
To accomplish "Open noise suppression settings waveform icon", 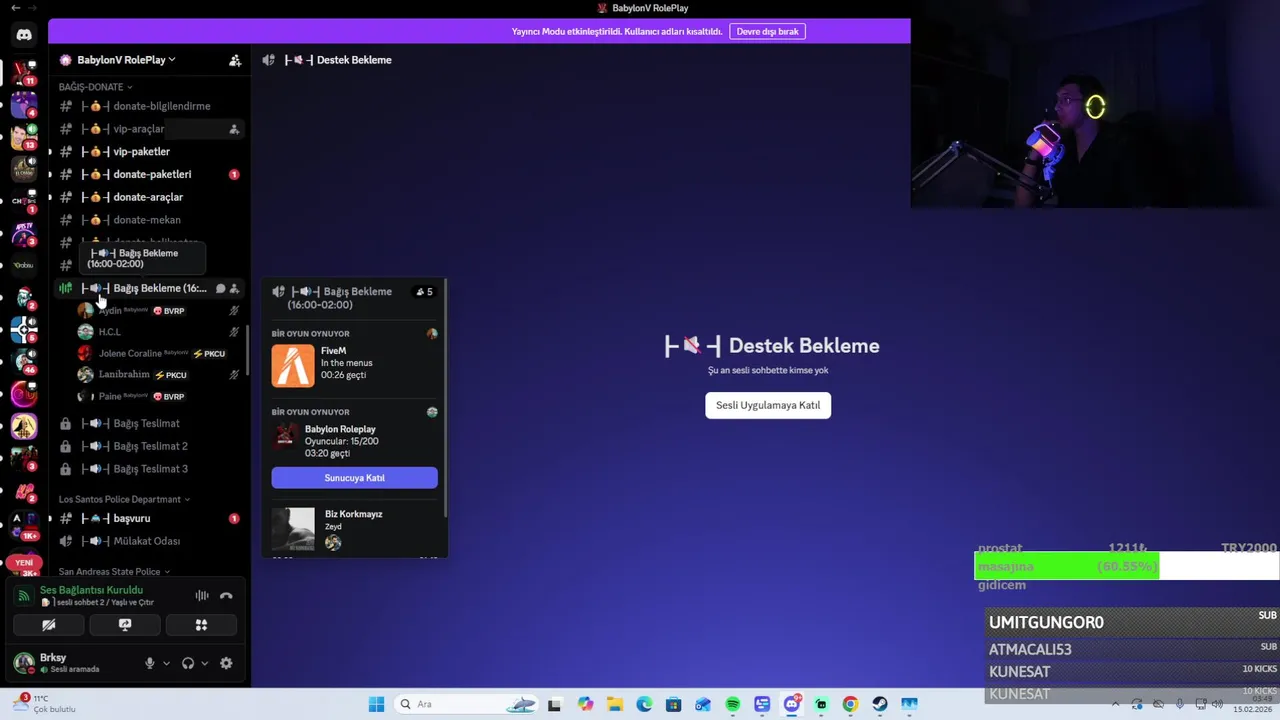I will (x=202, y=596).
